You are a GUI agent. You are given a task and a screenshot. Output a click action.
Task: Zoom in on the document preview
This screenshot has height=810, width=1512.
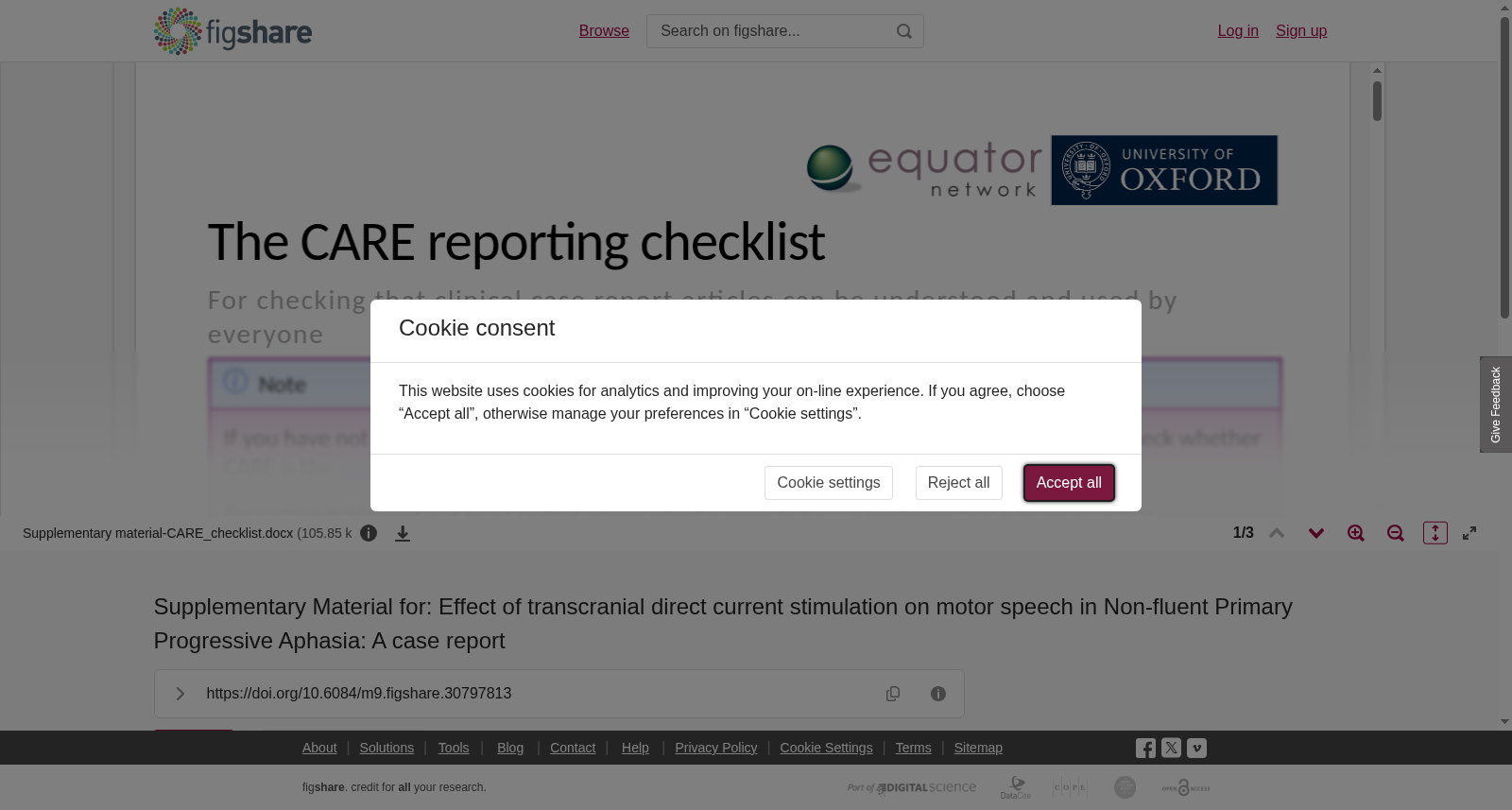click(1356, 533)
